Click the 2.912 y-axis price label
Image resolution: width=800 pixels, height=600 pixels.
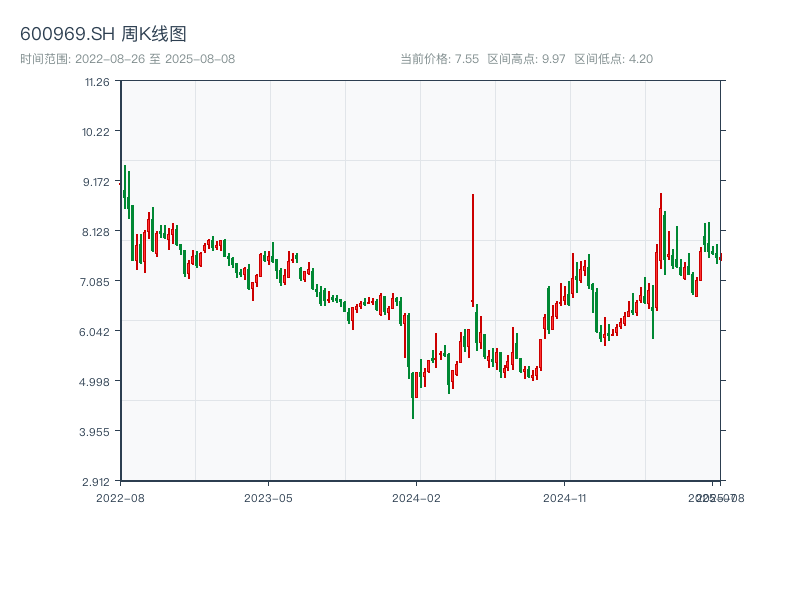(x=97, y=482)
